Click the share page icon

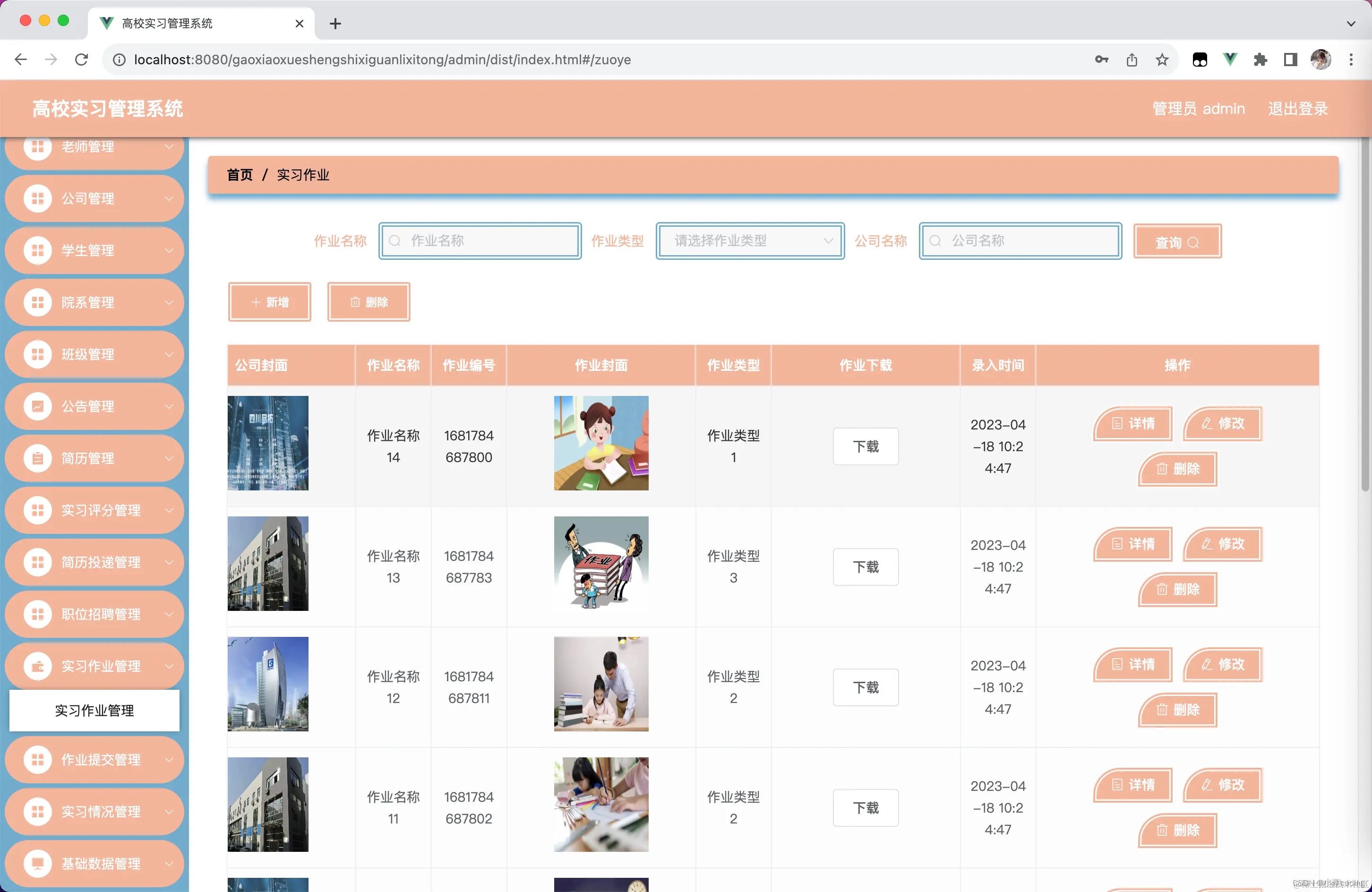pyautogui.click(x=1132, y=60)
